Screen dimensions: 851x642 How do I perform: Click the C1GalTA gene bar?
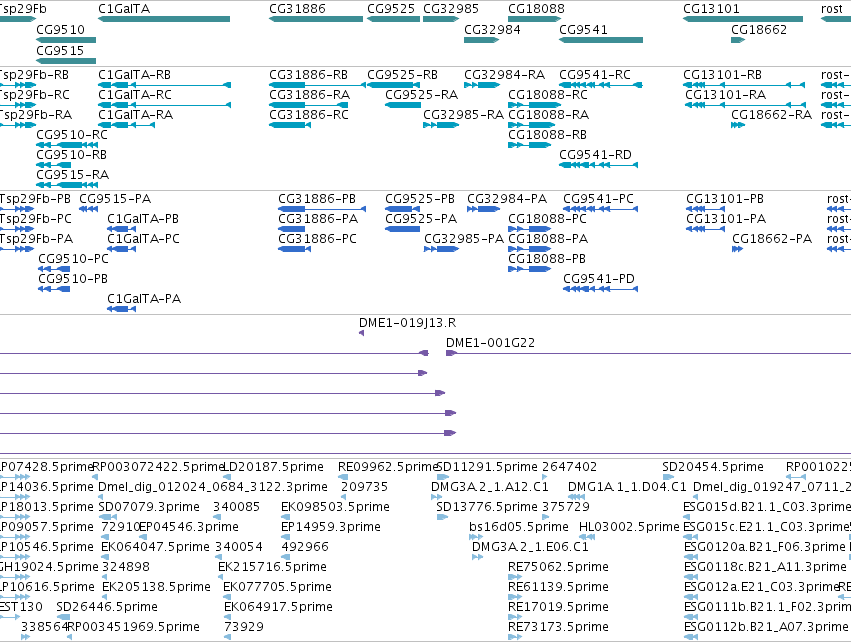coord(164,19)
